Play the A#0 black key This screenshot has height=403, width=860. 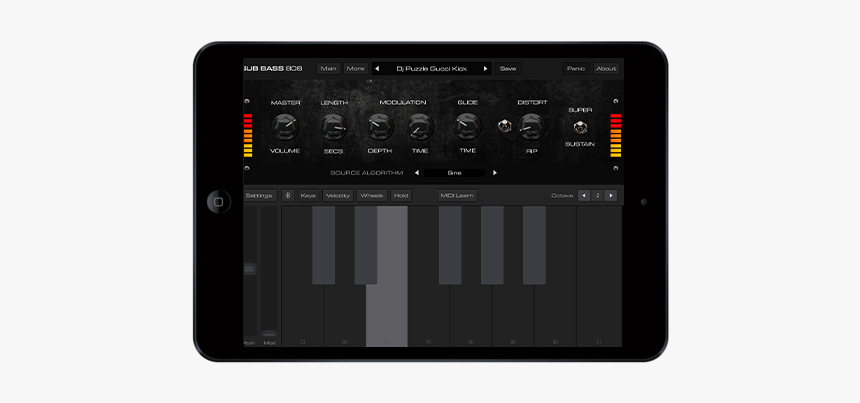point(534,245)
